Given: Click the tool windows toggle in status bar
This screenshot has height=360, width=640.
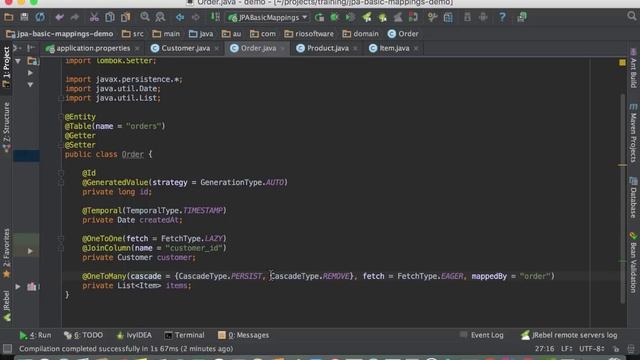Looking at the screenshot, I should [x=7, y=349].
